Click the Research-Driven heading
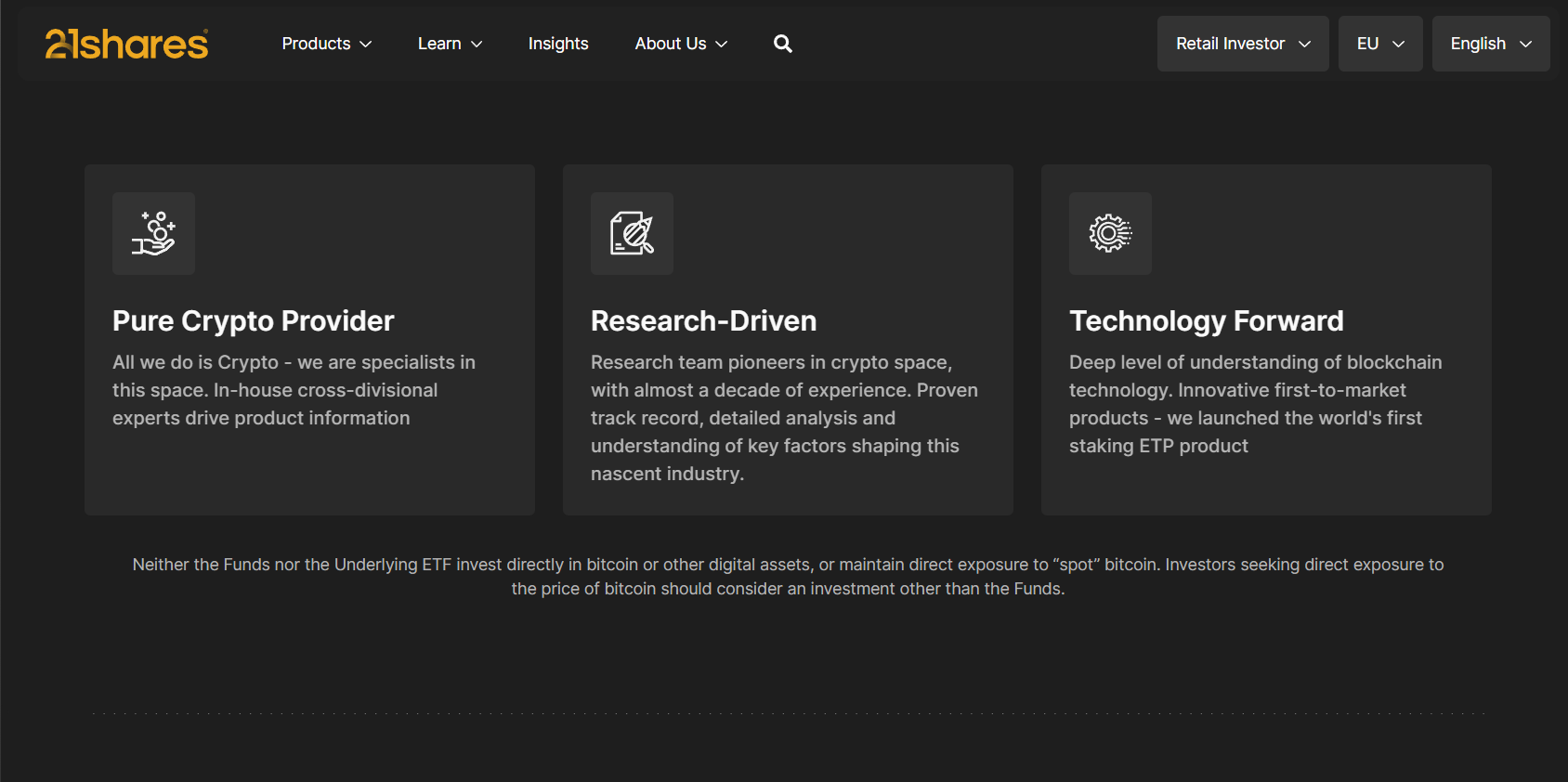This screenshot has height=782, width=1568. [703, 320]
